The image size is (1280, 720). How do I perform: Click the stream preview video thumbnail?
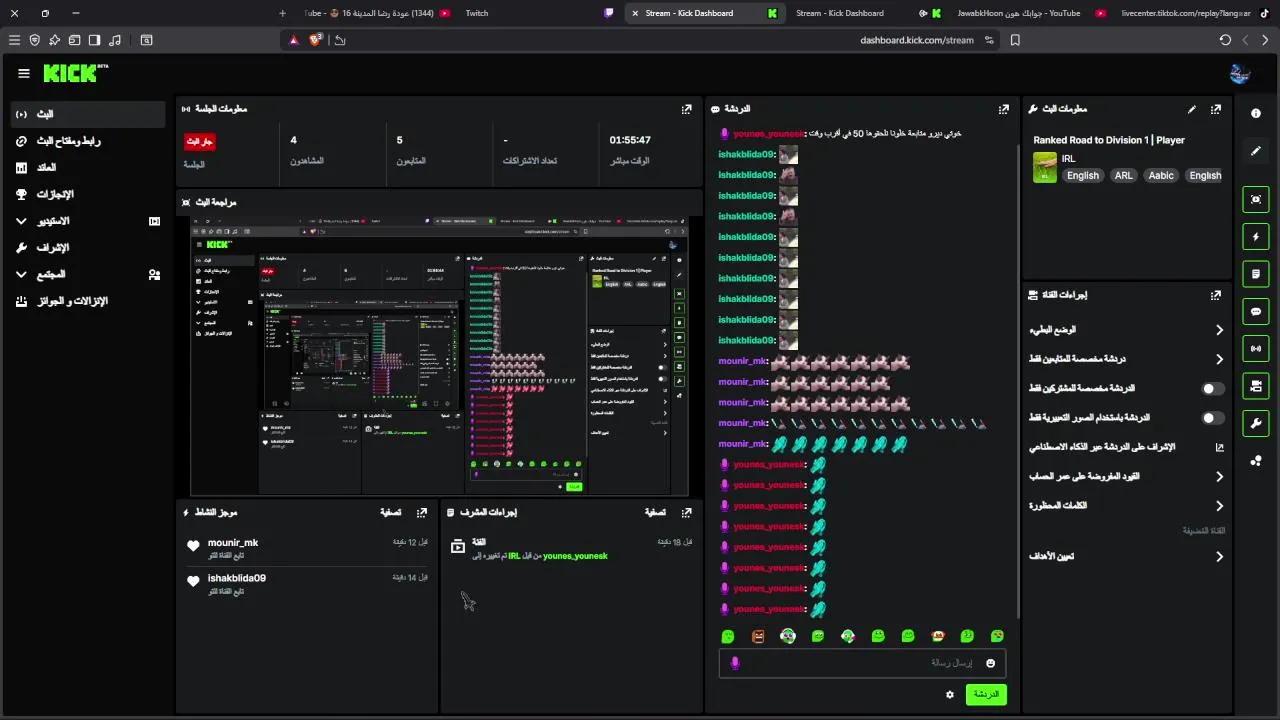439,355
